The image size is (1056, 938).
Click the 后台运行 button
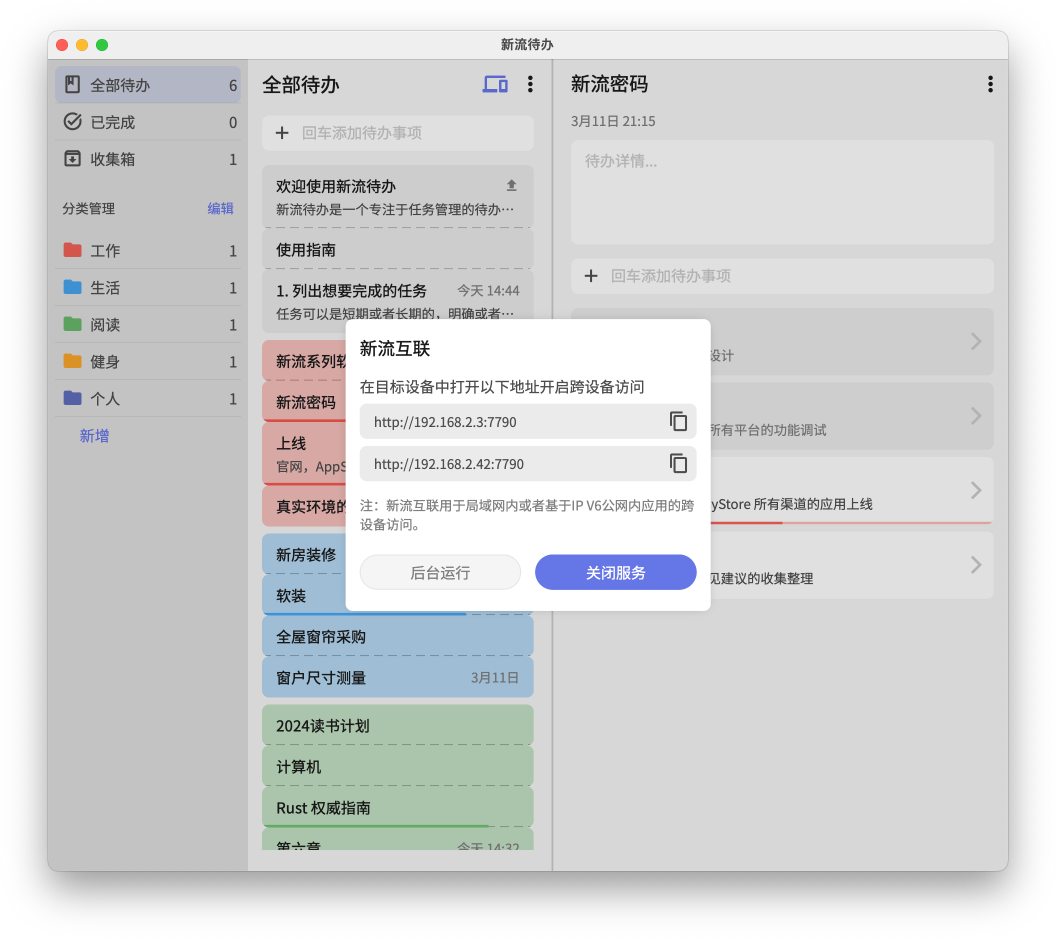coord(440,572)
